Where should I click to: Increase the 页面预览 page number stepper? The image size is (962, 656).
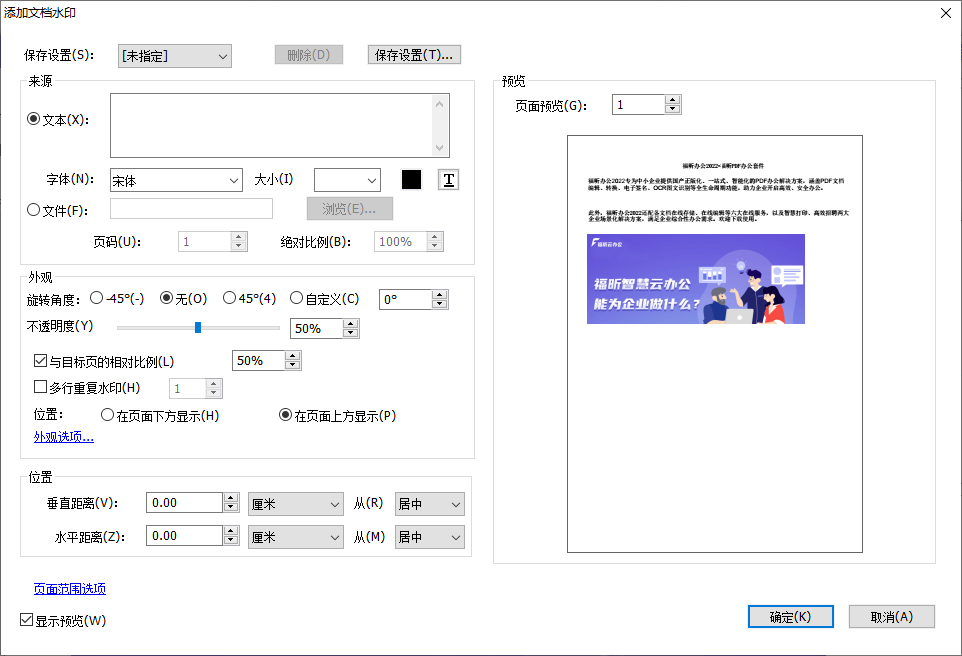(672, 99)
